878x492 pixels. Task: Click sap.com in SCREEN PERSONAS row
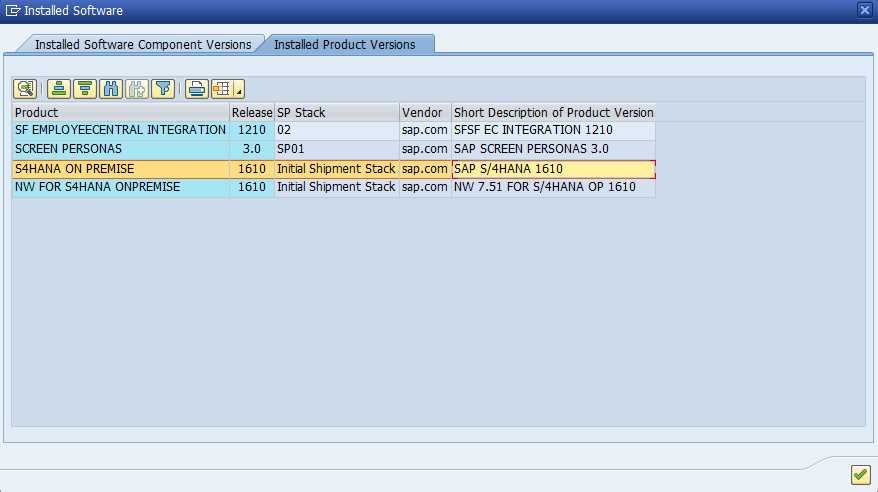click(425, 149)
